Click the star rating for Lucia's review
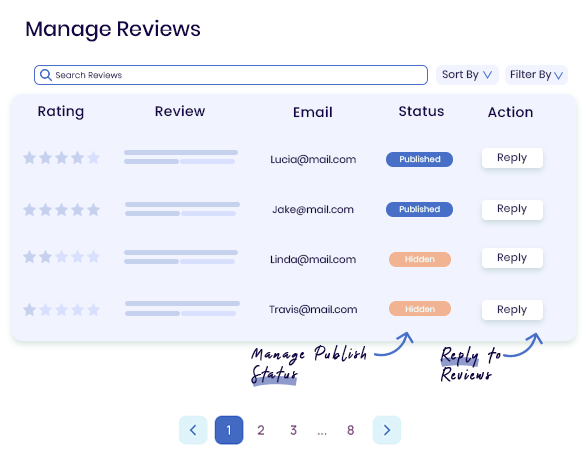 pos(61,158)
